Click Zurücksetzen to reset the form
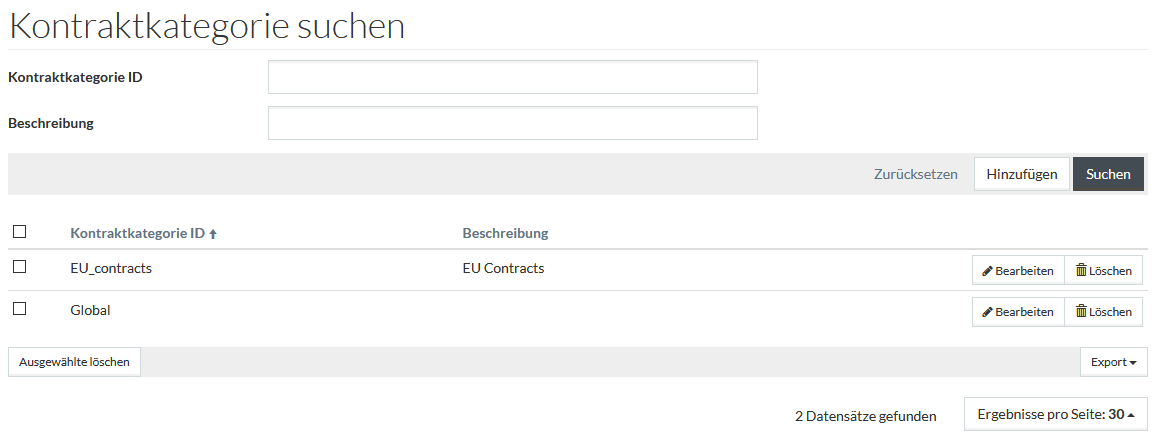 [916, 174]
